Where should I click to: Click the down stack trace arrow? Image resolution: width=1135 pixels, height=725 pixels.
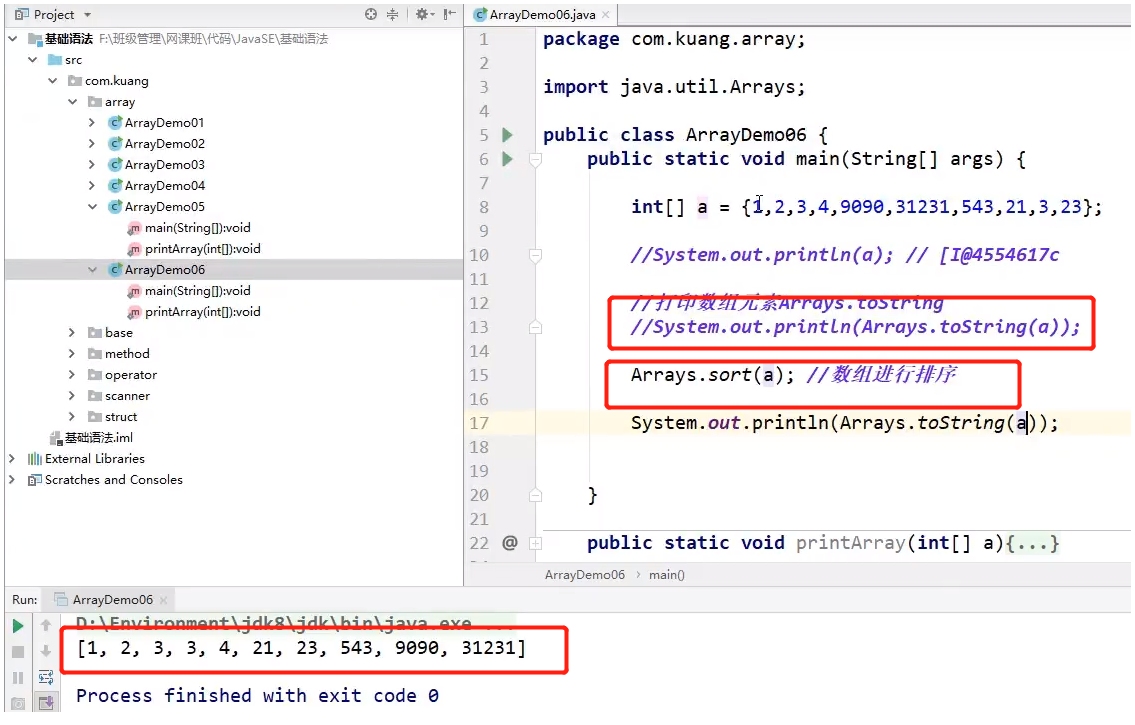pos(46,651)
